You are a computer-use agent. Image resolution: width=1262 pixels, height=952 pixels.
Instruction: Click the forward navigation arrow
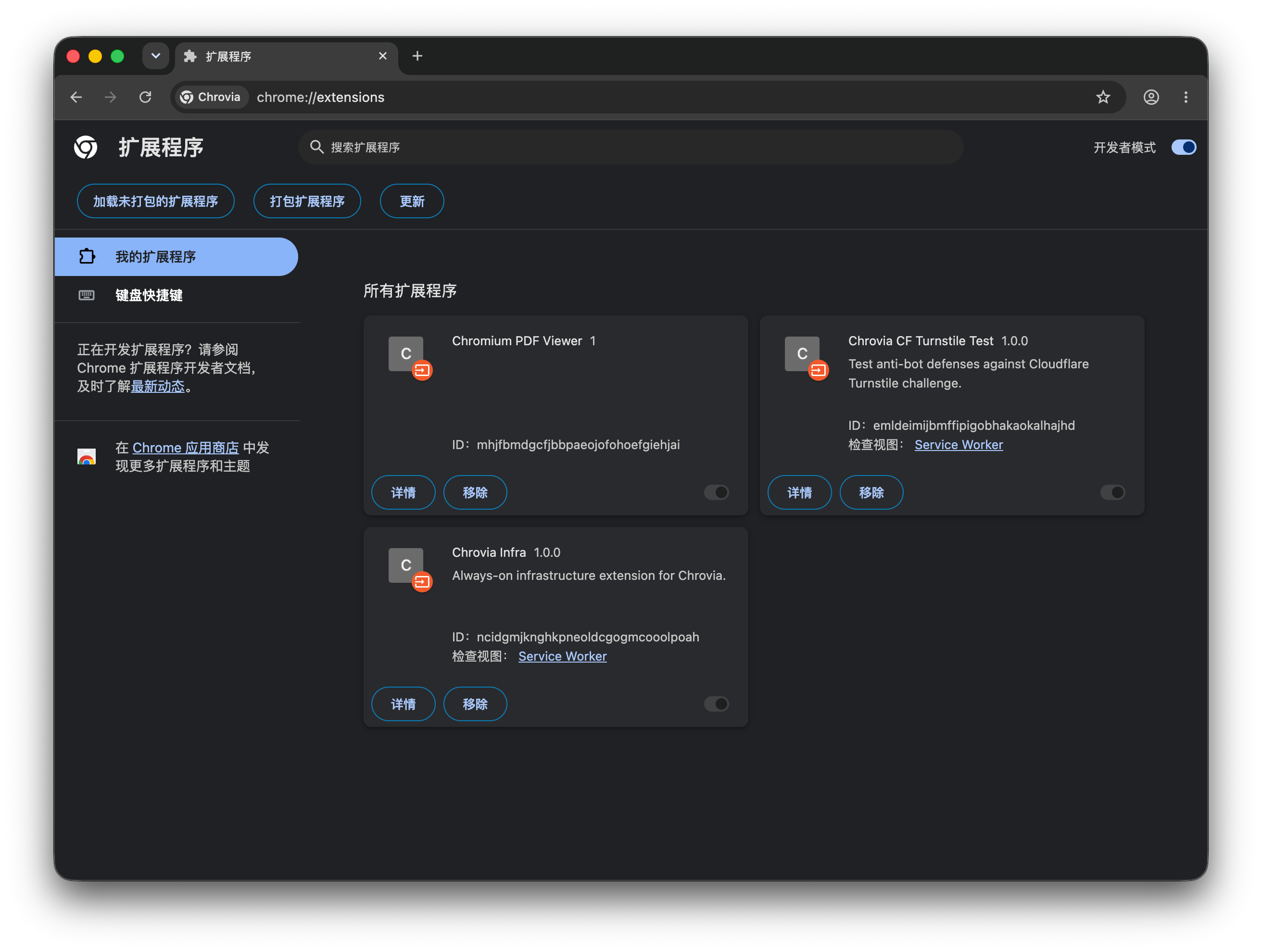pyautogui.click(x=110, y=97)
